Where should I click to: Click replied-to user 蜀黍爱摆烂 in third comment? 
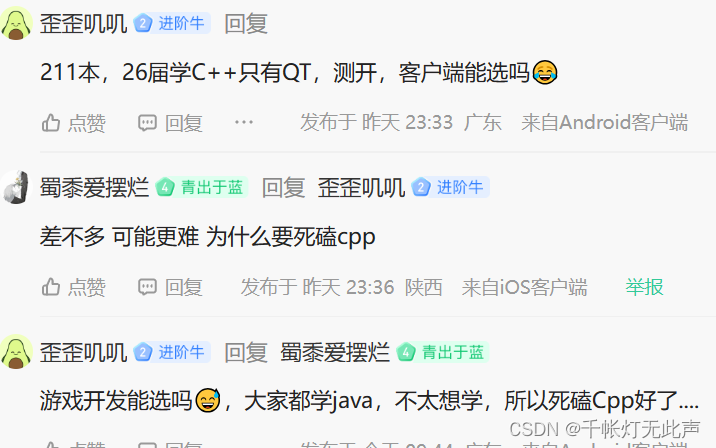click(x=335, y=352)
